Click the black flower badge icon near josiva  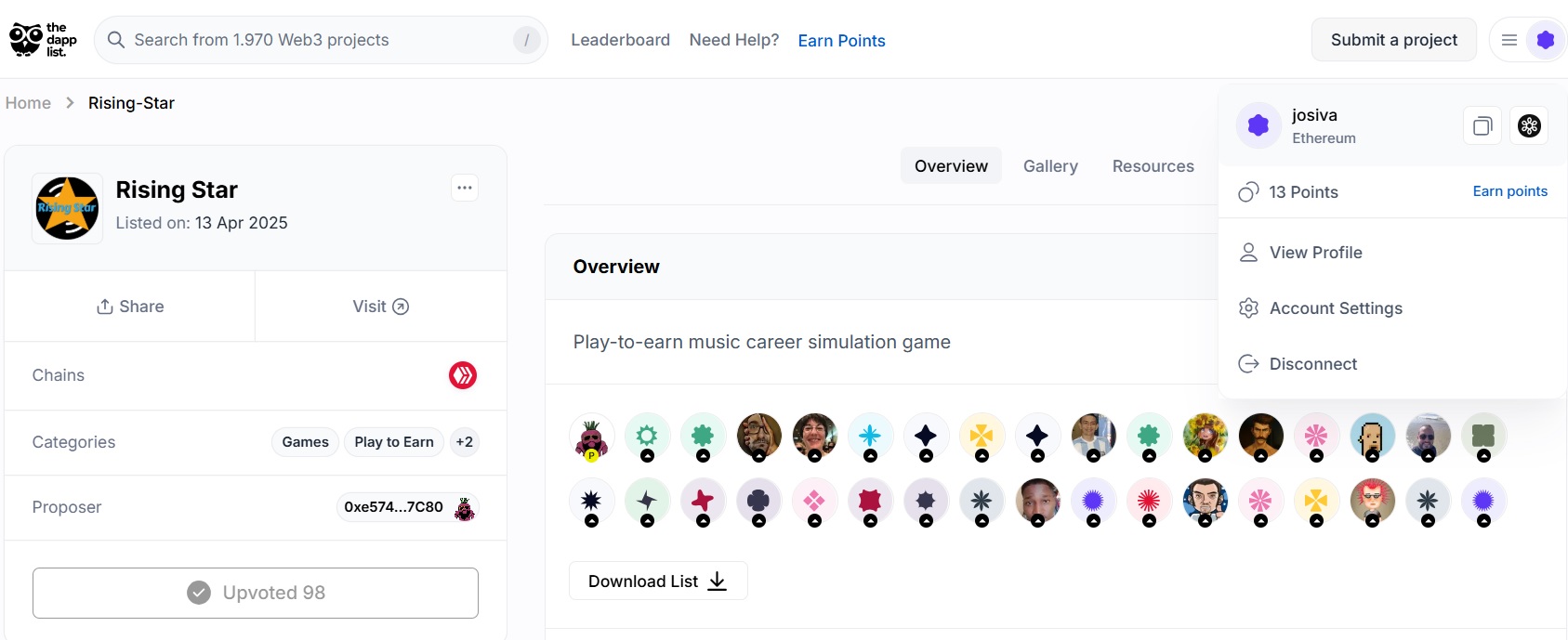(x=1529, y=125)
